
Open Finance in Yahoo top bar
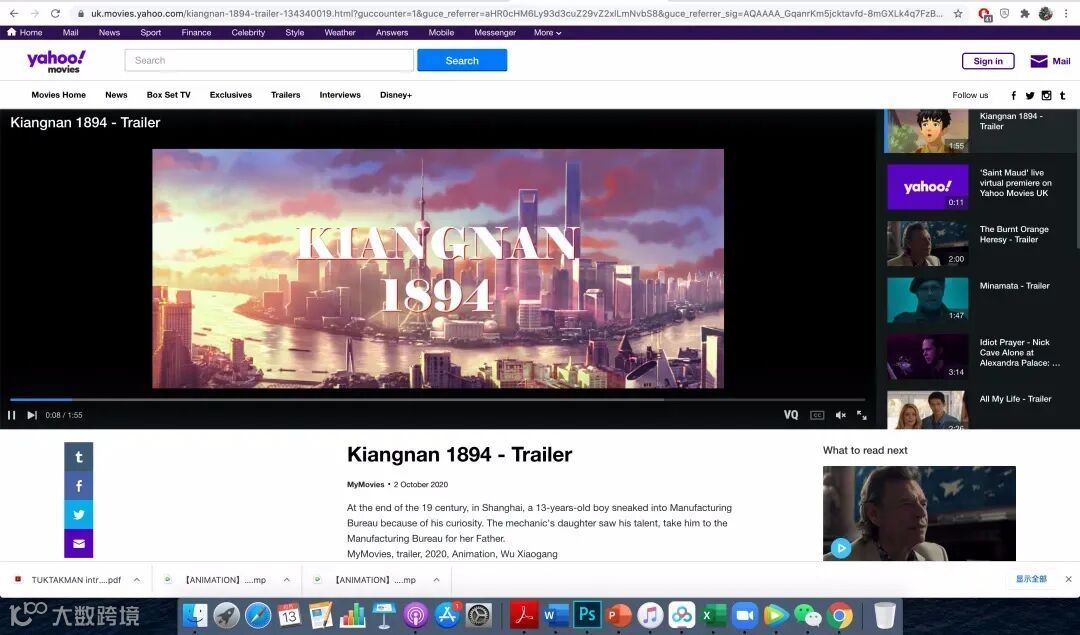[196, 32]
